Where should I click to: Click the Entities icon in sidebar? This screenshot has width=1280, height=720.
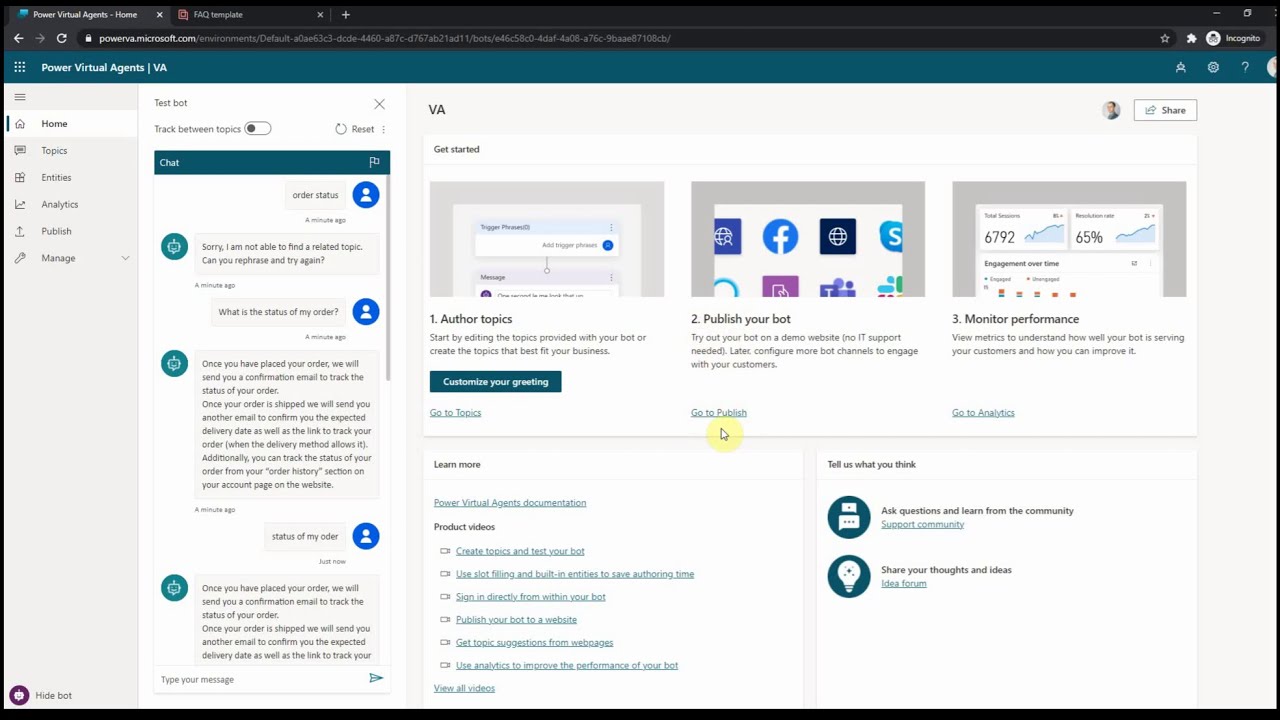click(20, 177)
